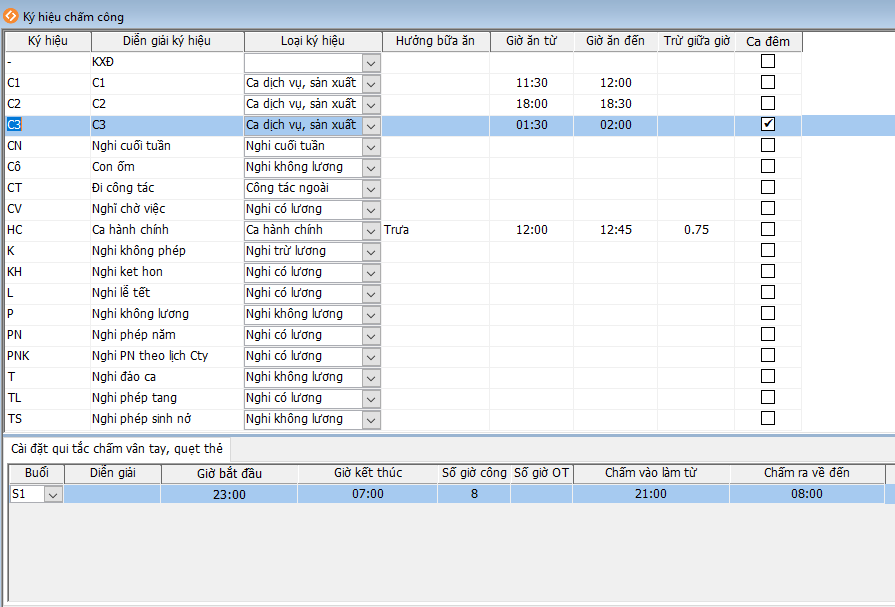Screen dimensions: 895x607
Task: Click the Số giờ công cell showing 8
Action: 474,494
